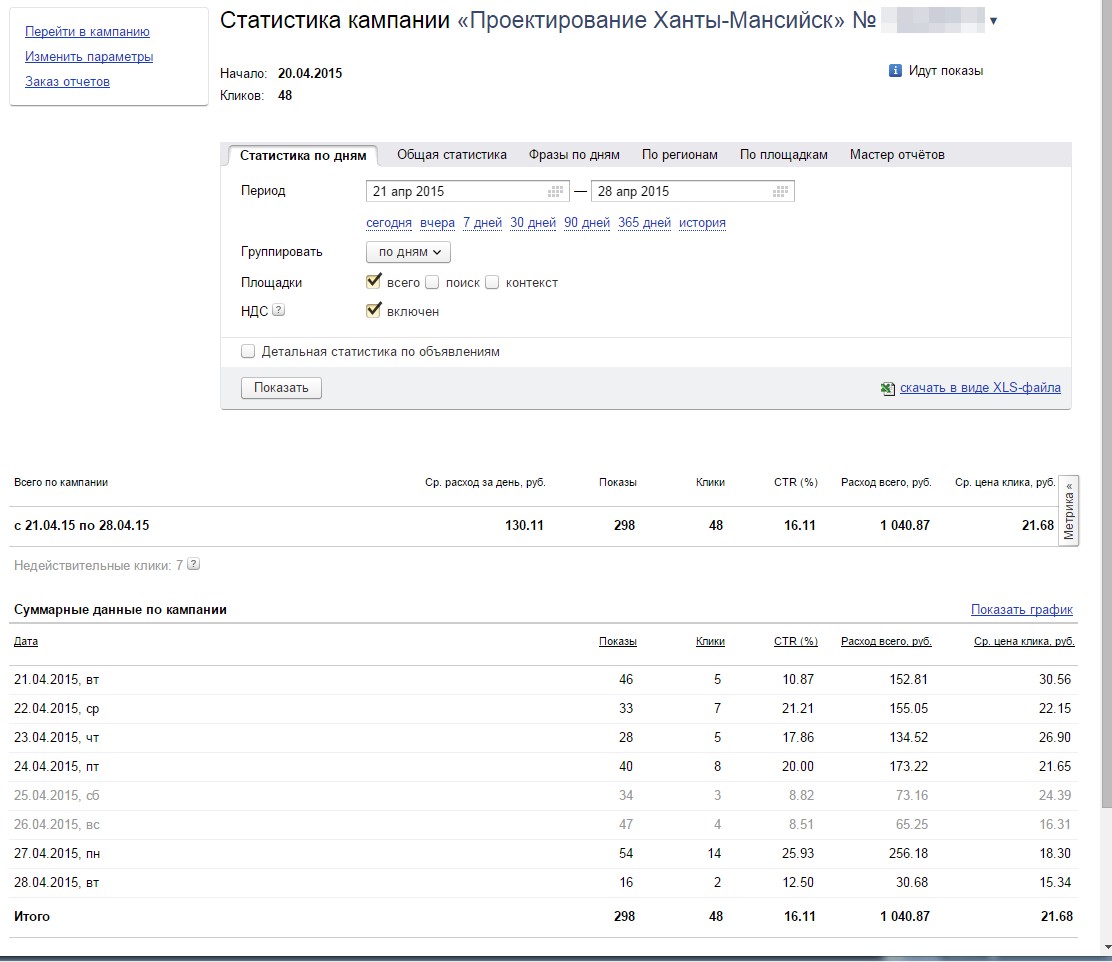1112x962 pixels.
Task: Click average daily spend value 130.11
Action: click(524, 526)
